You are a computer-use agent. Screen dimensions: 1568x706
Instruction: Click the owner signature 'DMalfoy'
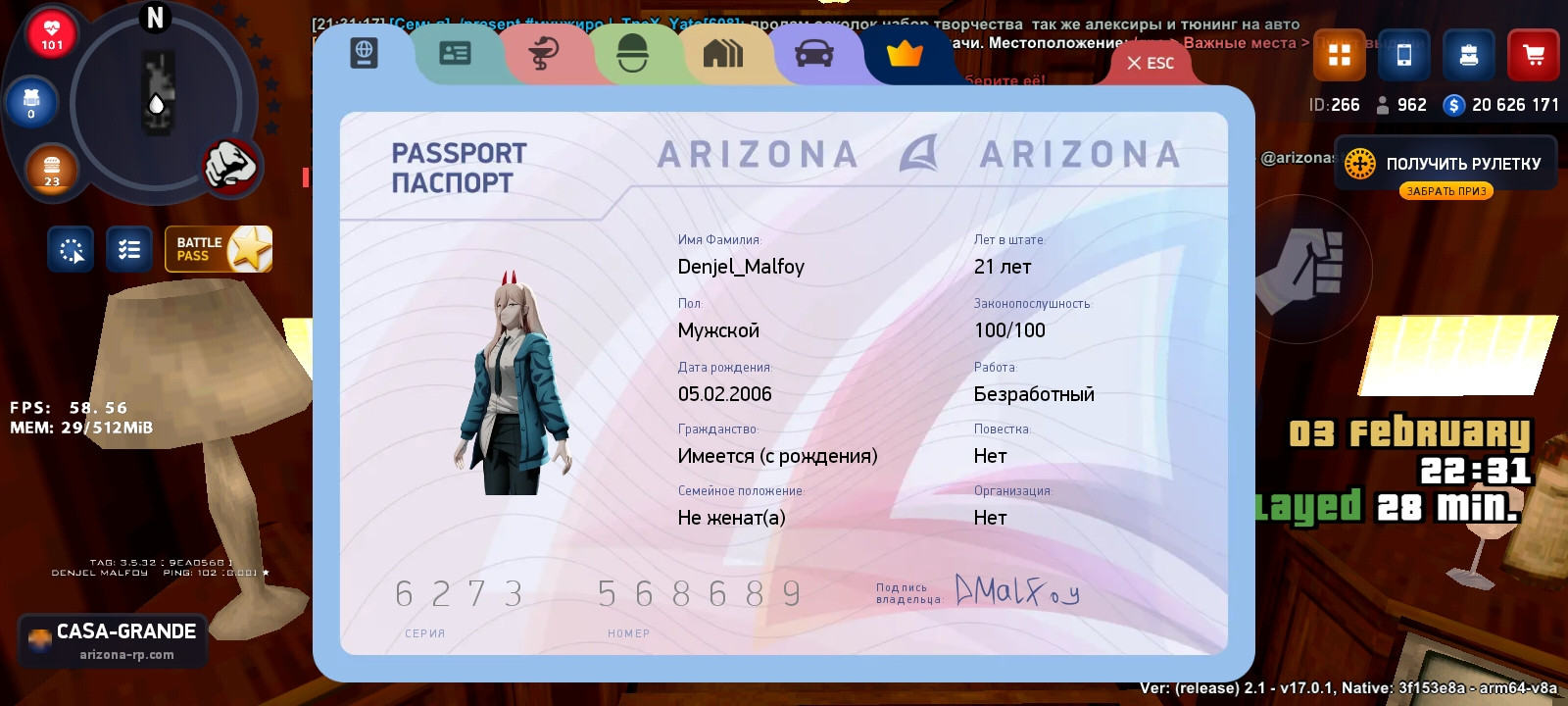[x=1017, y=589]
